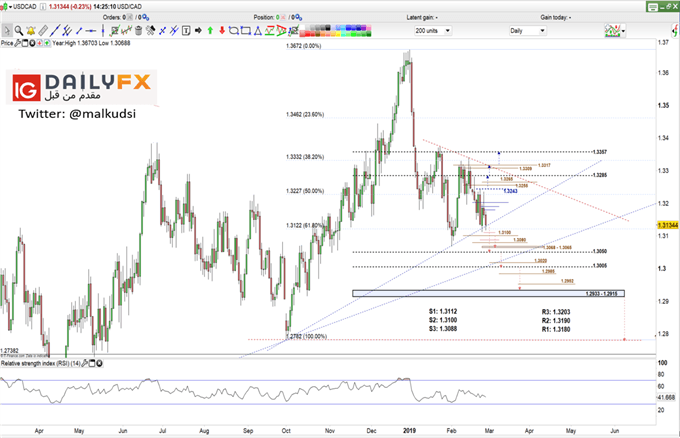
Task: Open the indicators chart icon button
Action: point(612,30)
